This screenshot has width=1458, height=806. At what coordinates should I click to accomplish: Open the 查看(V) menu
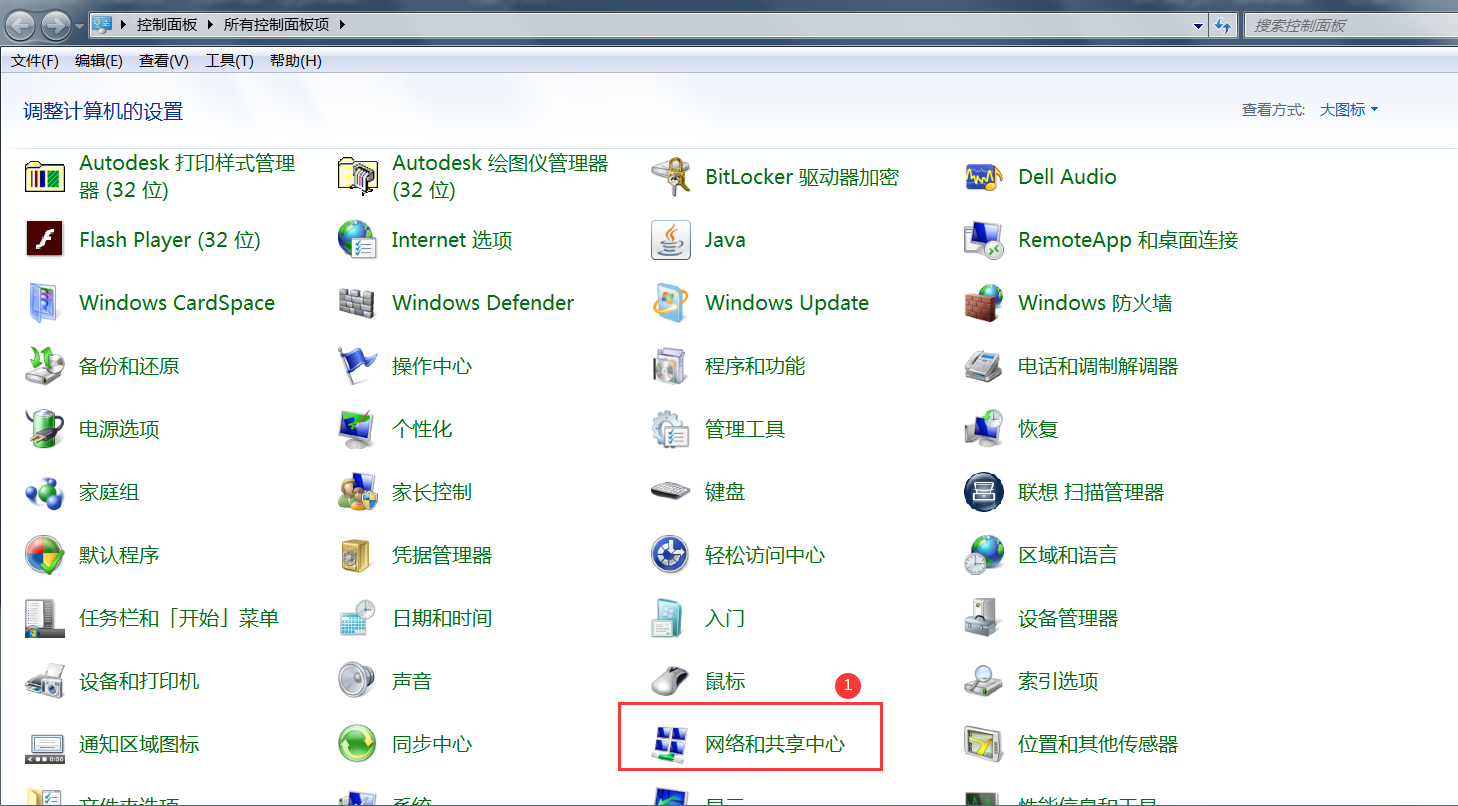pos(164,61)
